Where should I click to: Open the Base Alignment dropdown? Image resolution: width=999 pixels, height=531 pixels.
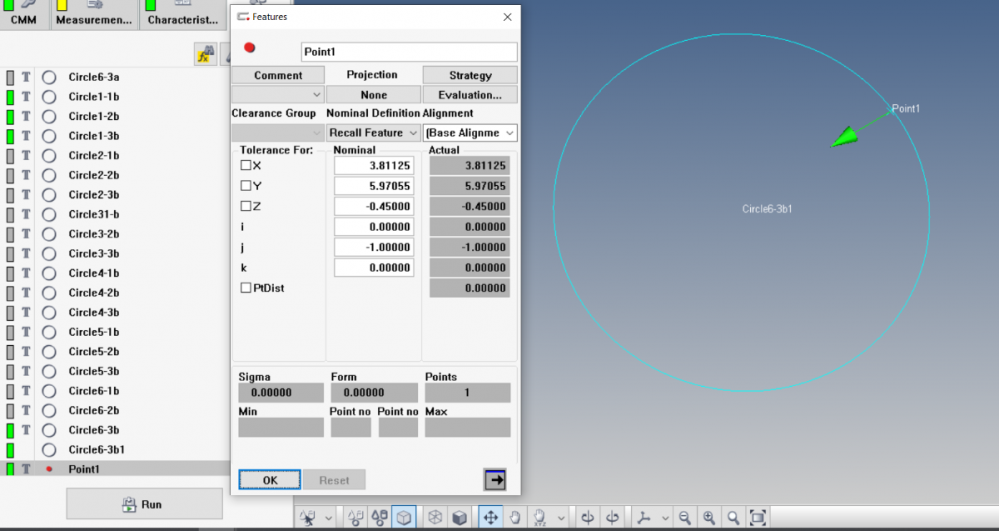[x=470, y=133]
